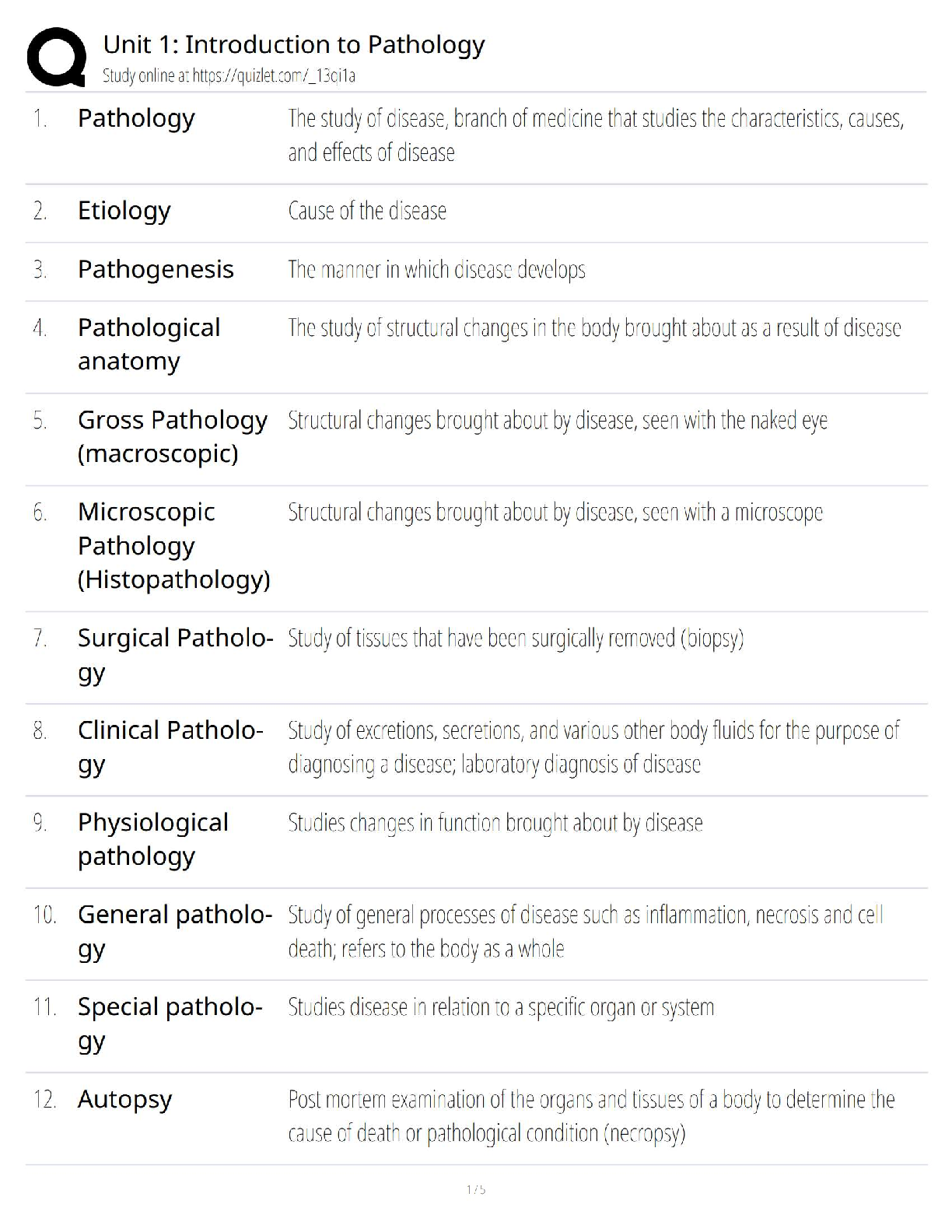
Task: Select the Special pathology term
Action: pyautogui.click(x=170, y=1024)
